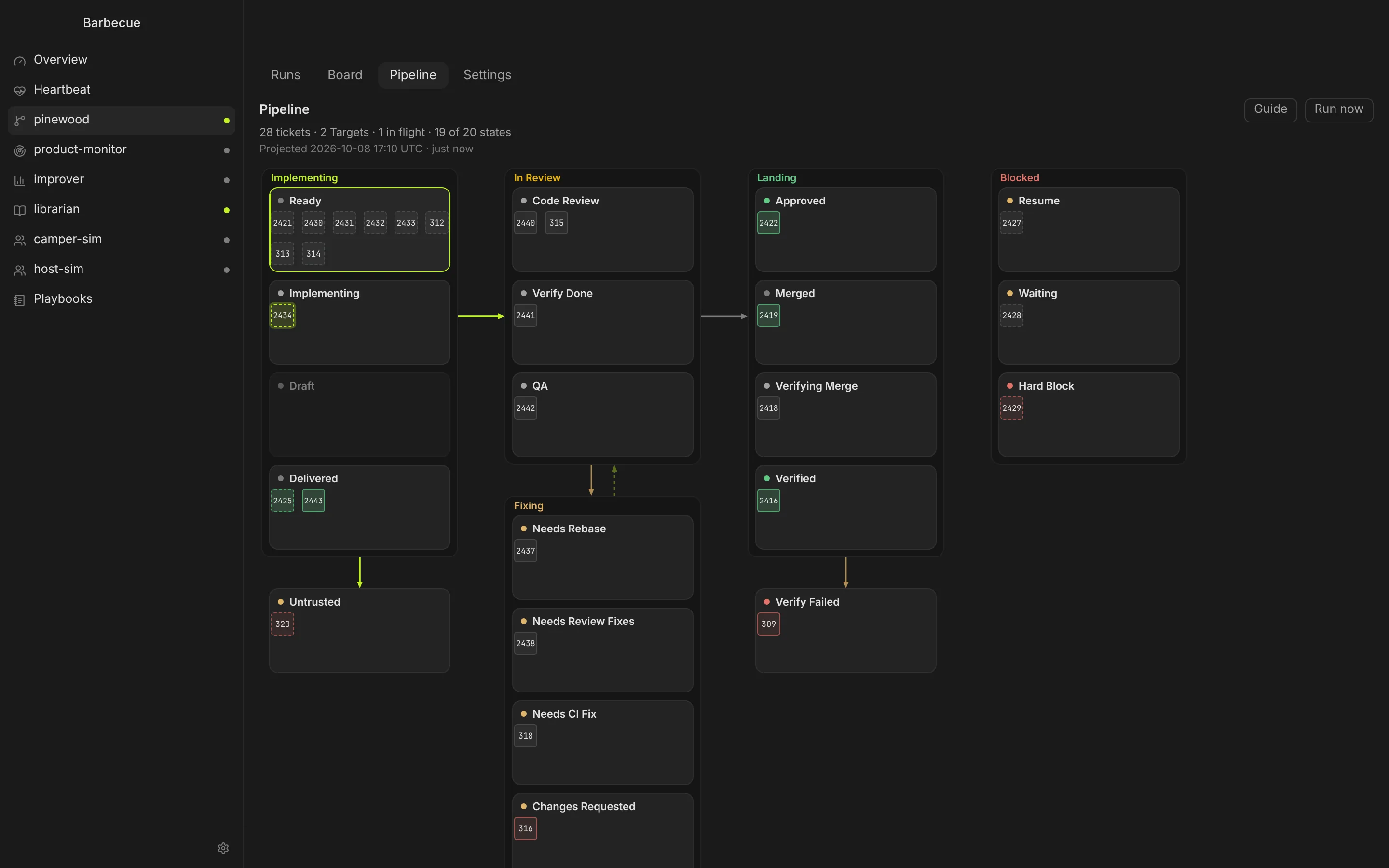
Task: Click the librarian book icon
Action: (19, 210)
